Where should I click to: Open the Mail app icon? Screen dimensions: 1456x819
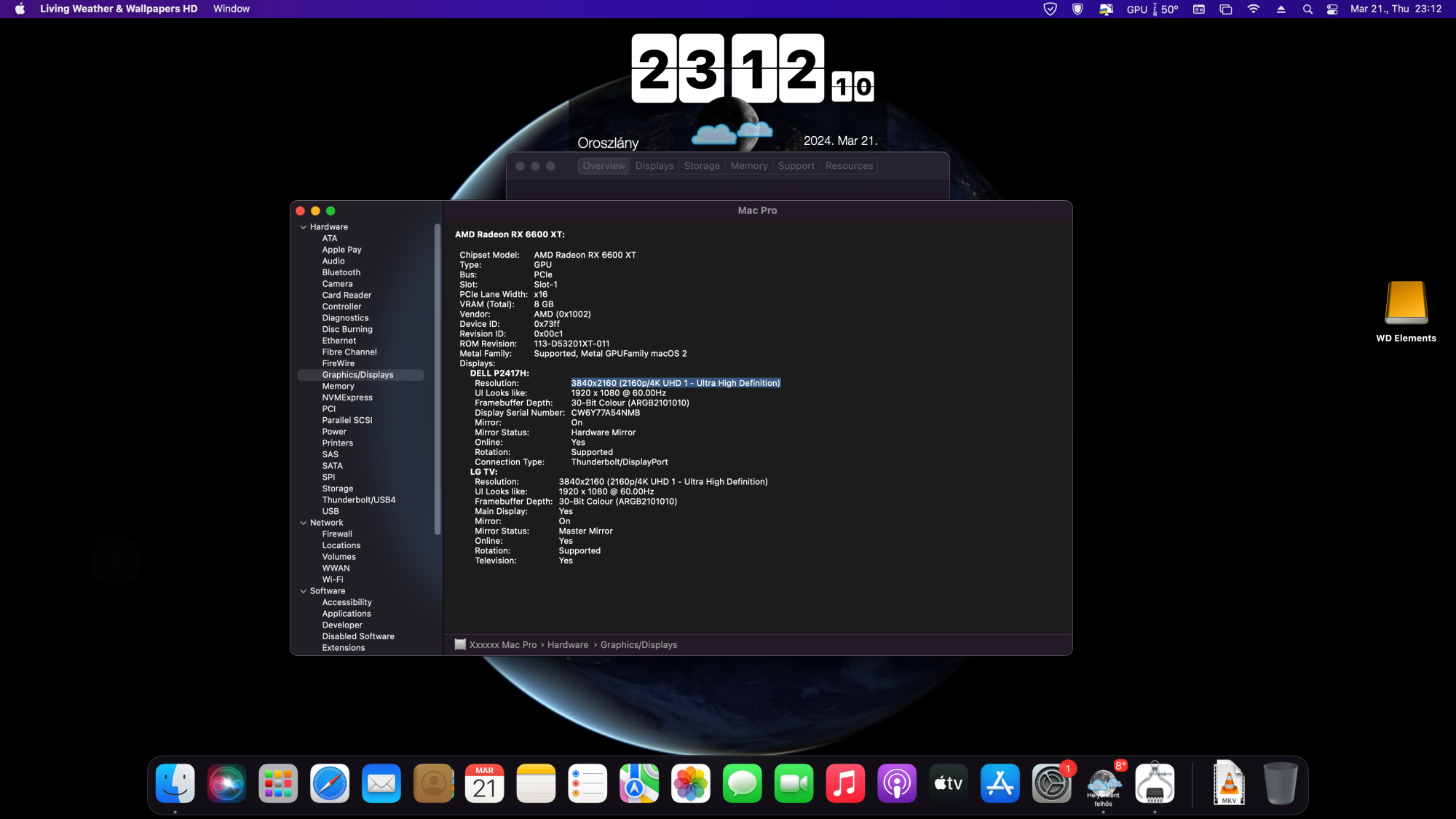tap(381, 783)
